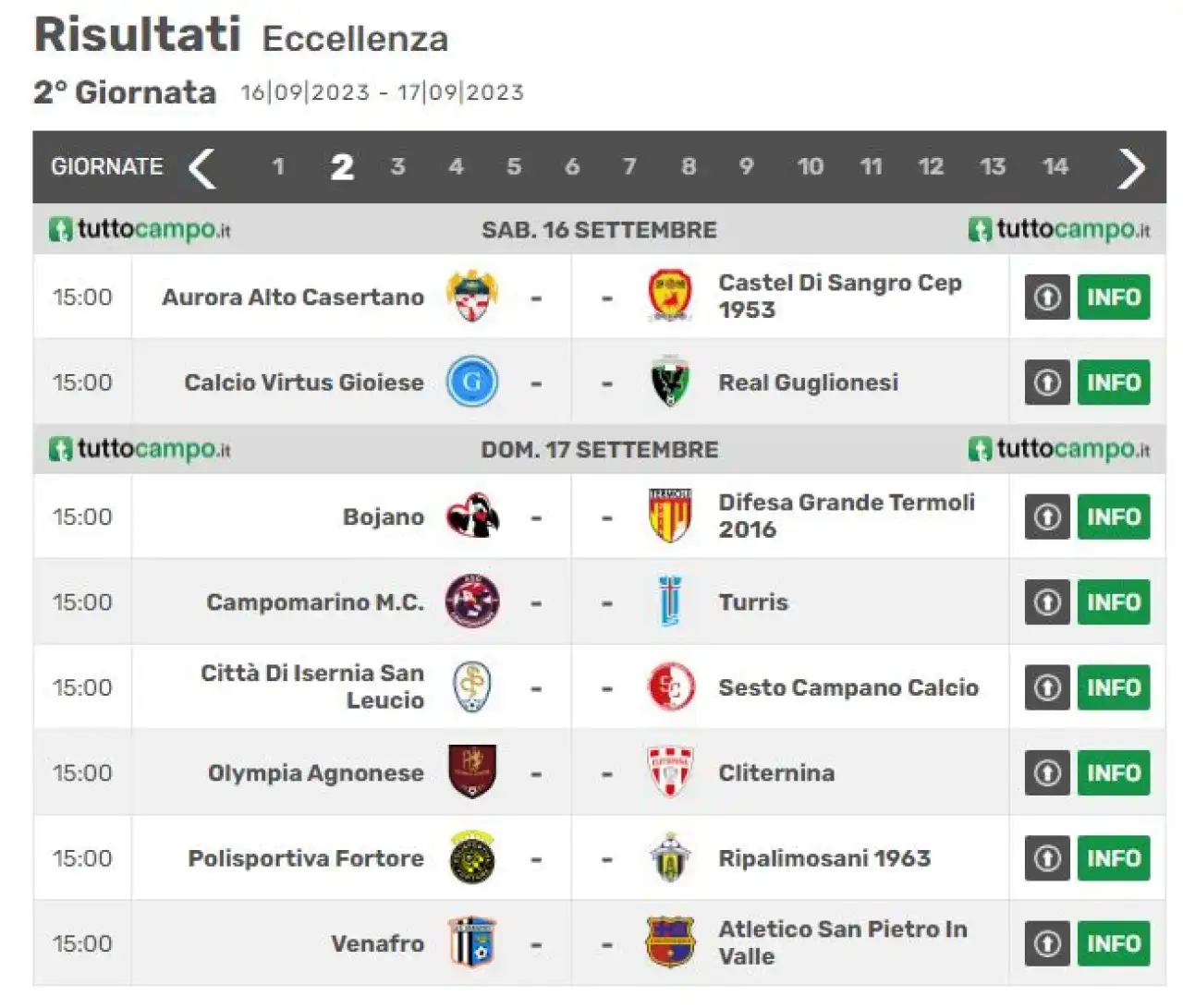
Task: Click the Cliternina team name
Action: [x=776, y=772]
